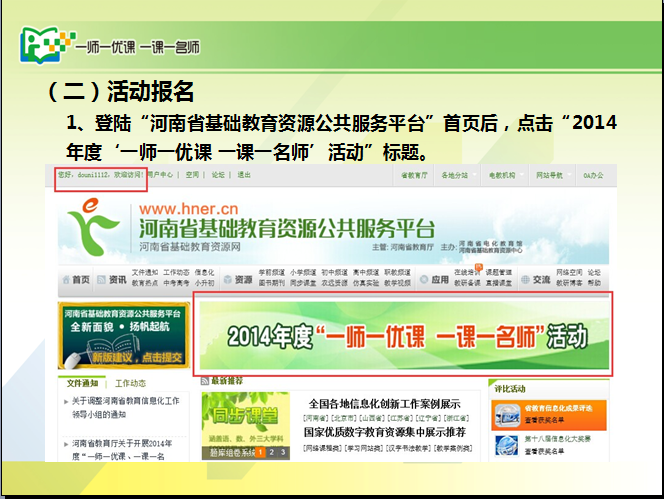Open 学前频道 resource channel

pos(272,272)
